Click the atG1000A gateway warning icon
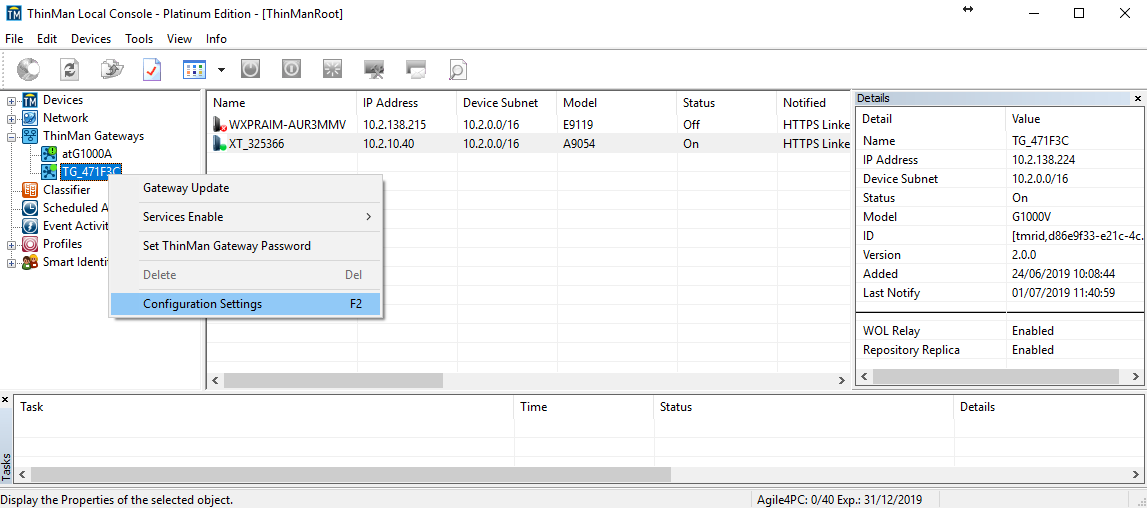The image size is (1147, 508). (49, 154)
